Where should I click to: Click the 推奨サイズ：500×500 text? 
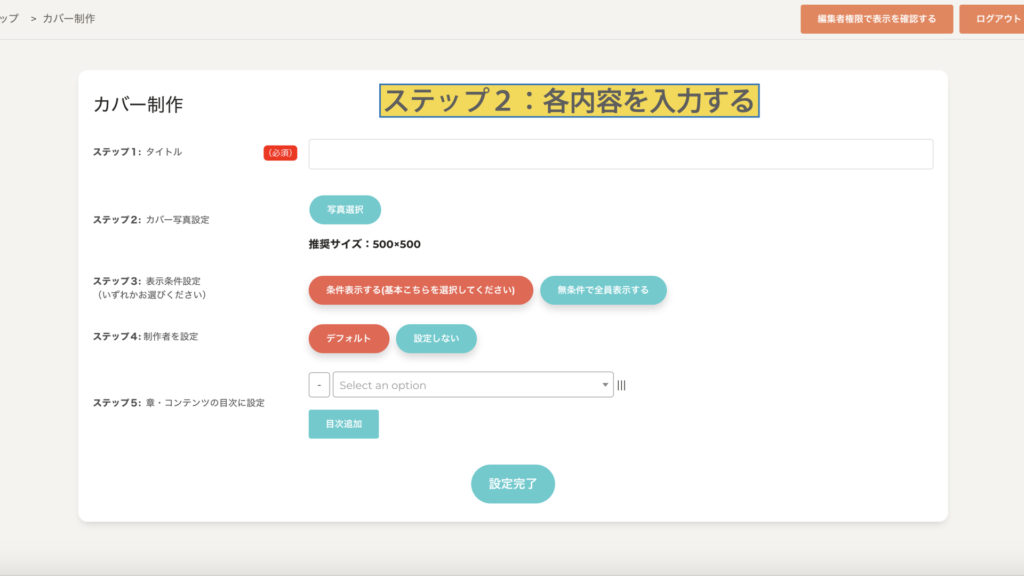pos(364,244)
